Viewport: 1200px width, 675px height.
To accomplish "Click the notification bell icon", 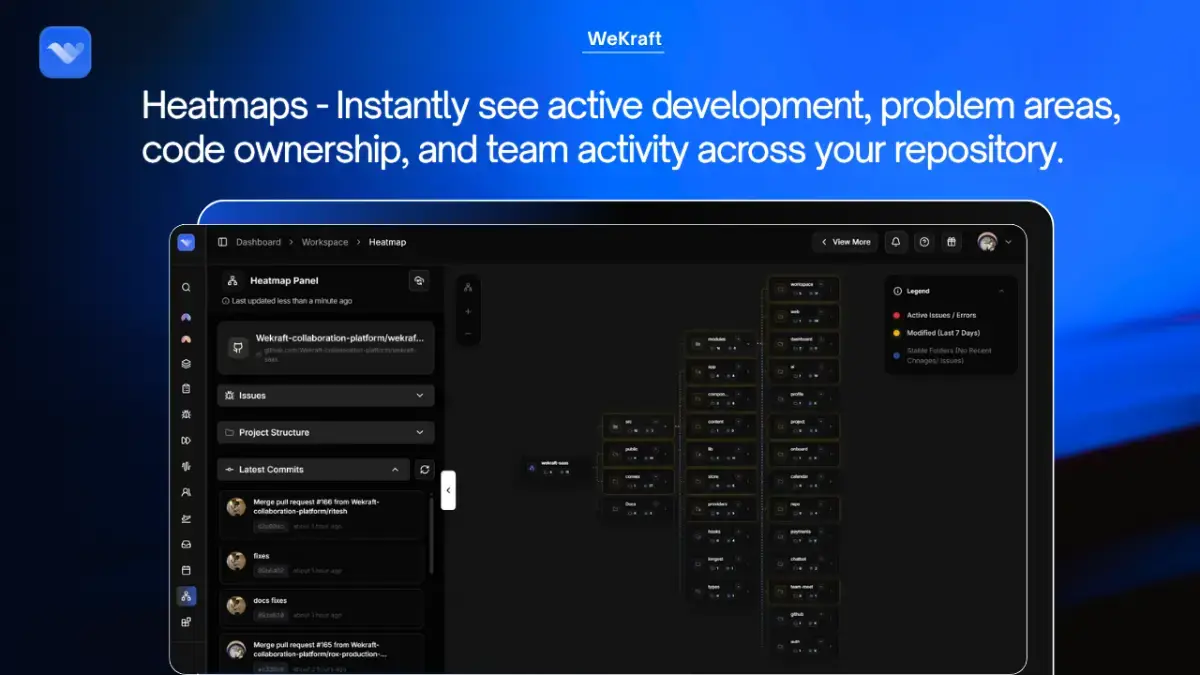I will pos(896,242).
